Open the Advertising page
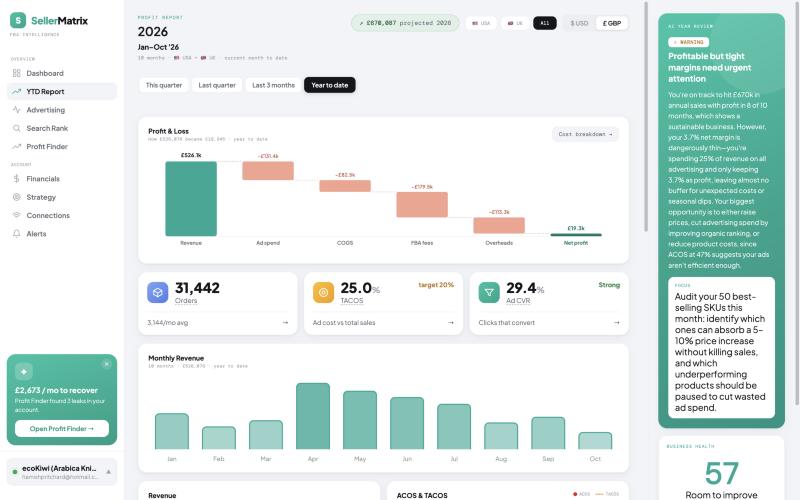The image size is (800, 500). (62, 110)
